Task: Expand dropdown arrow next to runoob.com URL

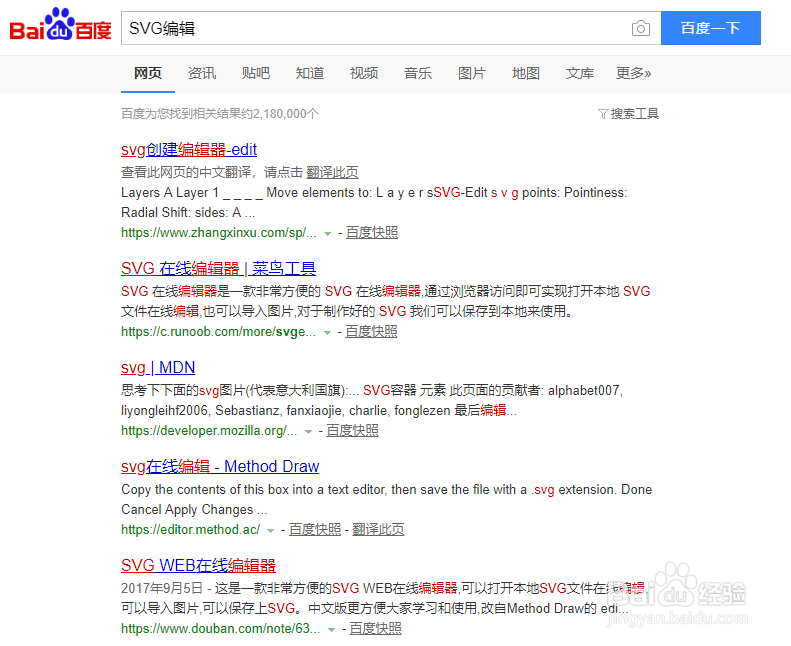Action: (327, 332)
